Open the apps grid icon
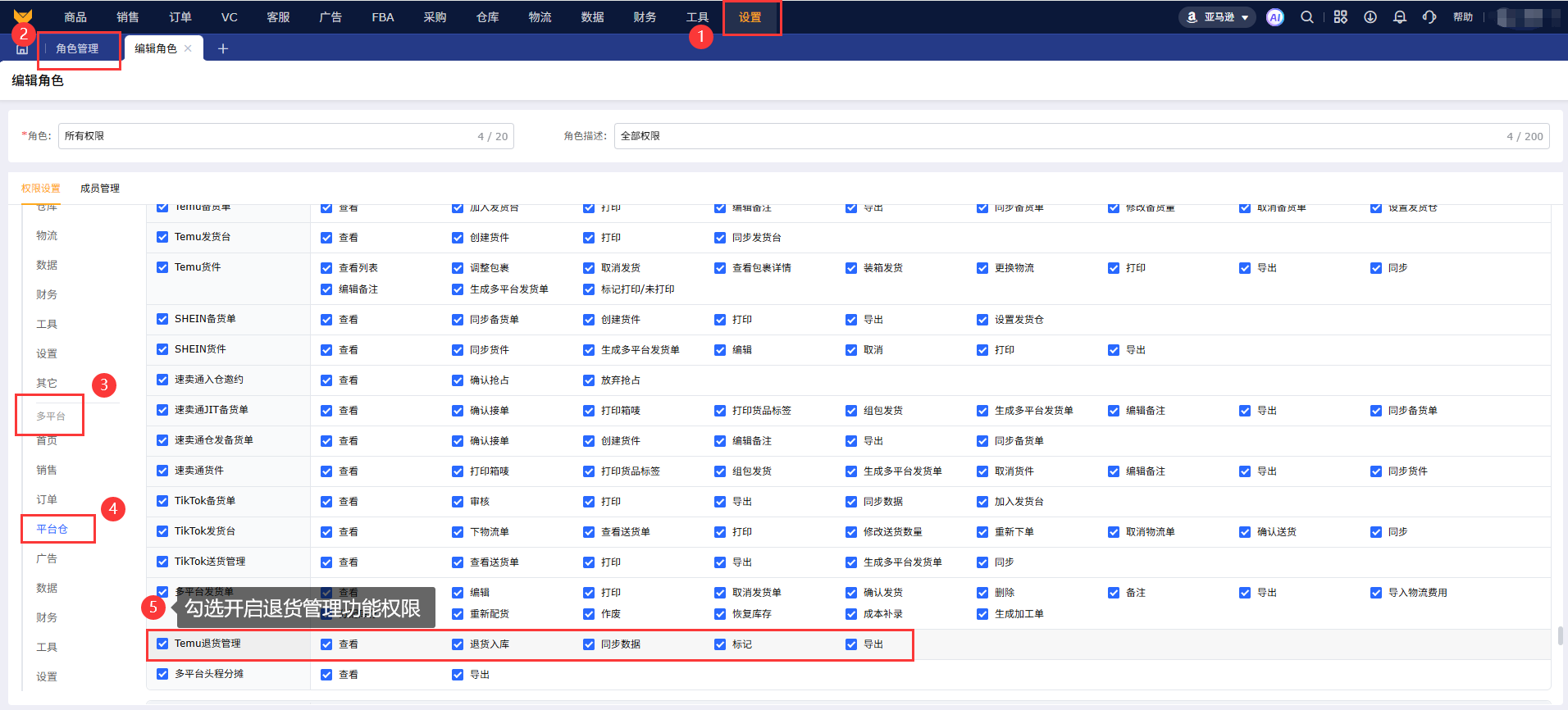The image size is (1568, 710). (x=1341, y=17)
